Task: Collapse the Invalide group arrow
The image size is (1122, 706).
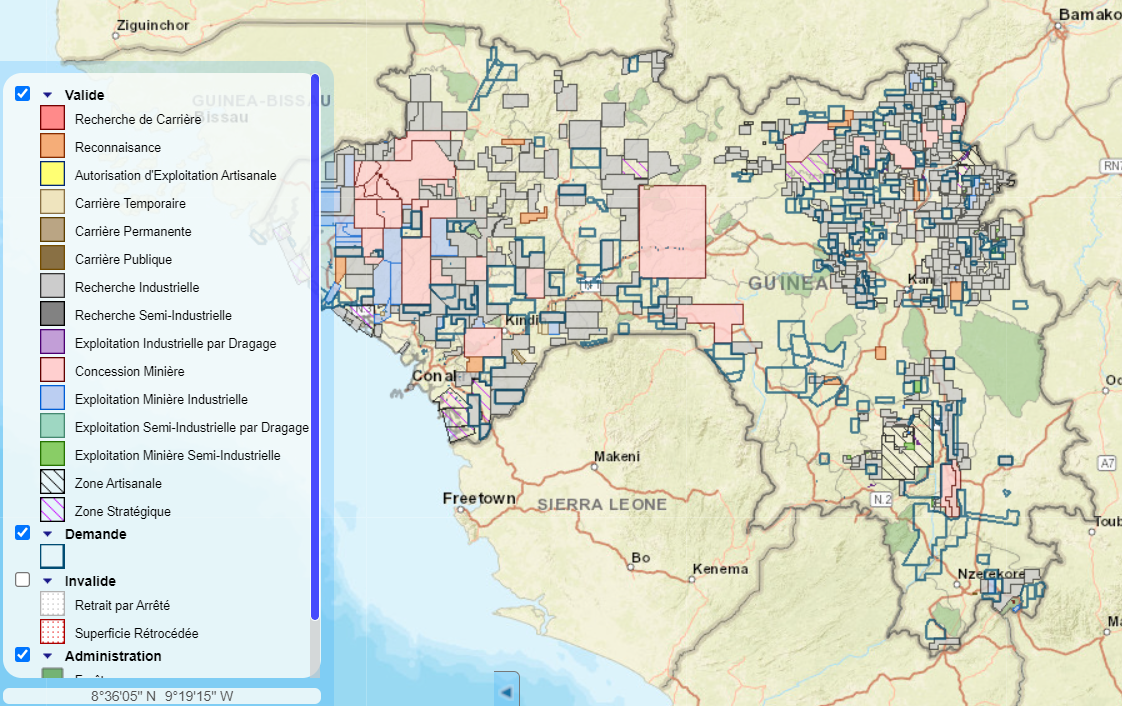Action: pyautogui.click(x=47, y=581)
